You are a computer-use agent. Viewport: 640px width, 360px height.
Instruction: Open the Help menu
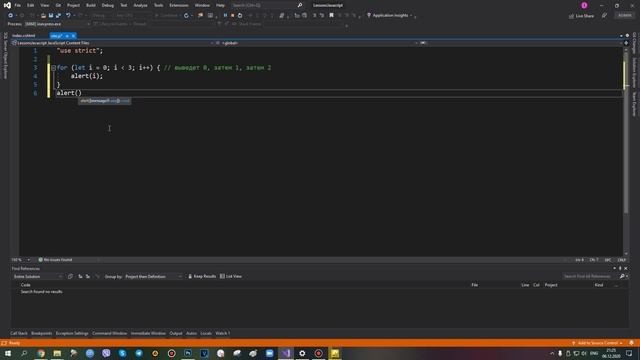coord(220,5)
